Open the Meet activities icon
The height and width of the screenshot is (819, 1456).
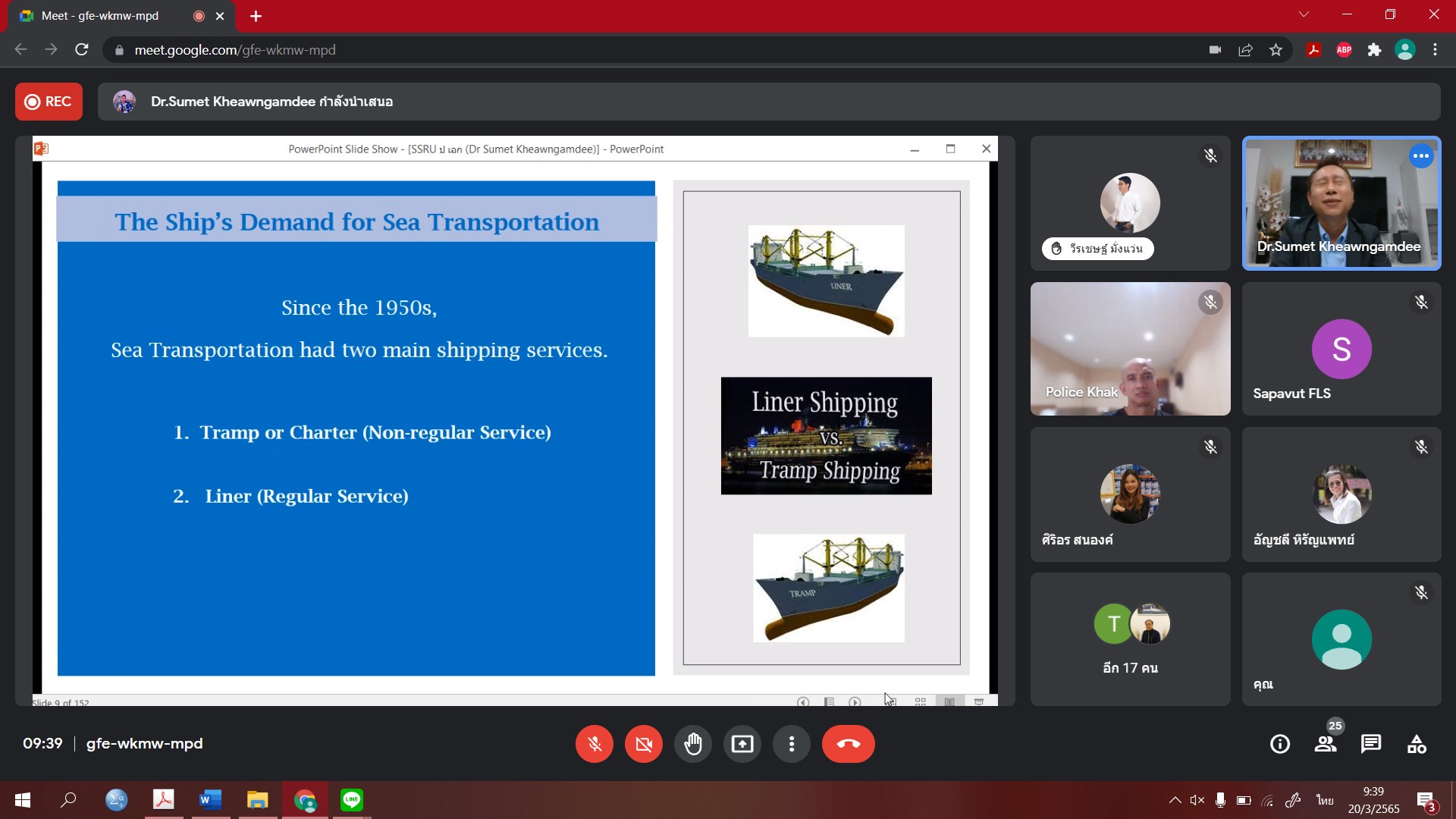click(x=1417, y=744)
